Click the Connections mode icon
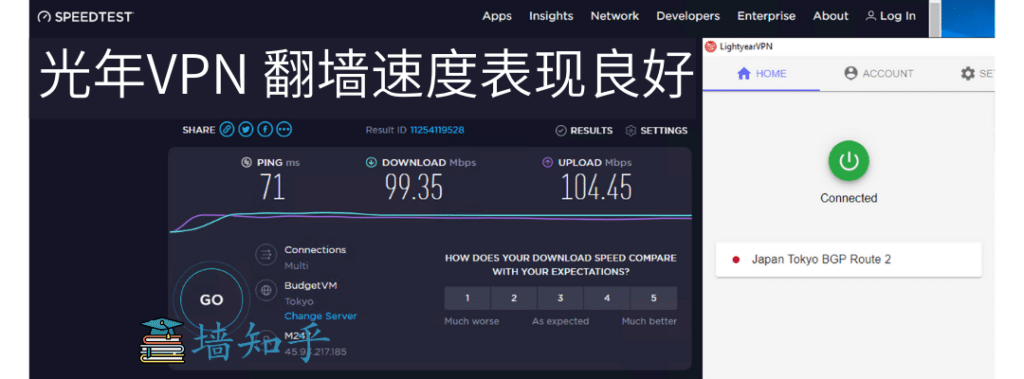 tap(266, 255)
